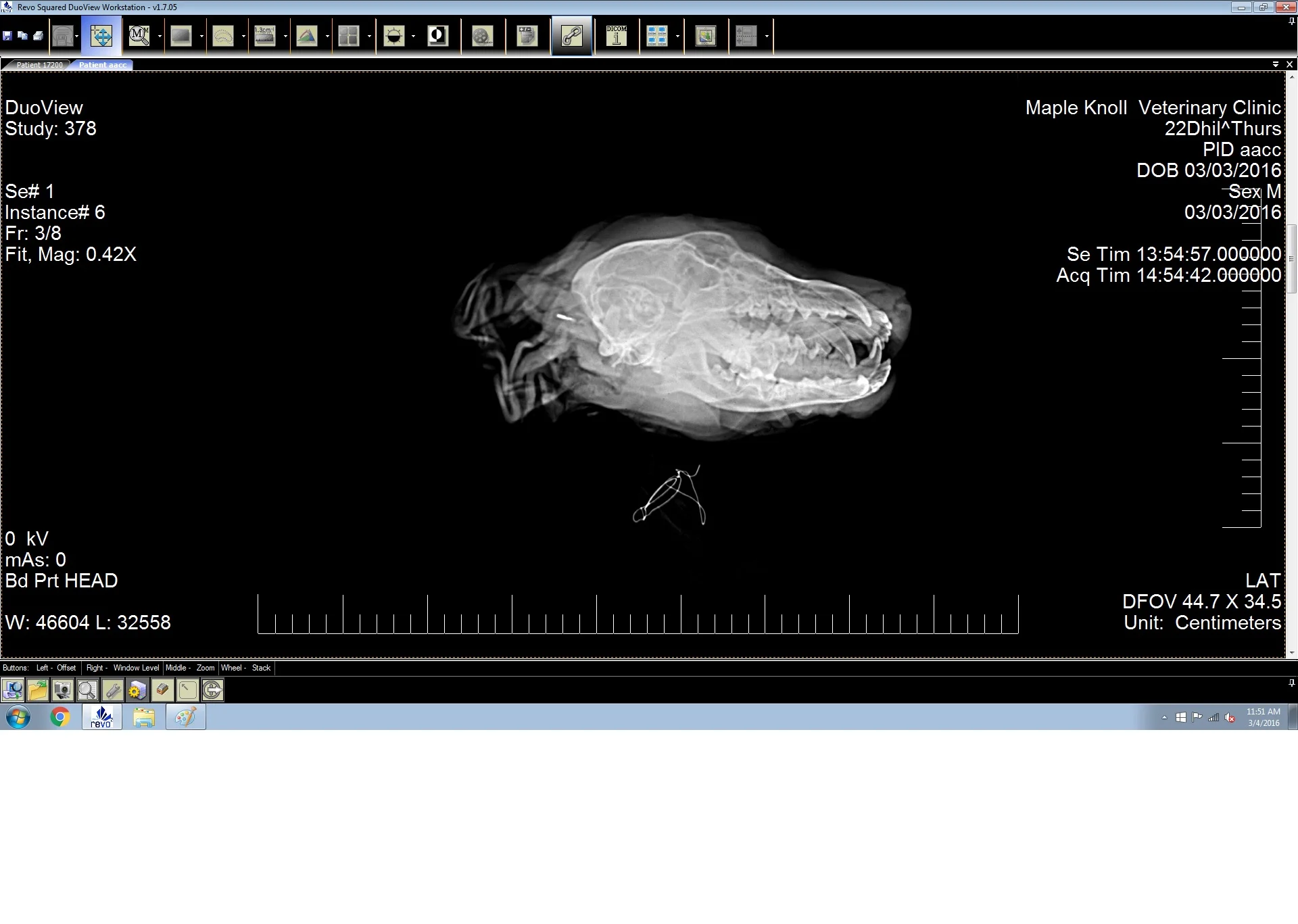
Task: Select the ruler measurement tool
Action: coord(264,36)
